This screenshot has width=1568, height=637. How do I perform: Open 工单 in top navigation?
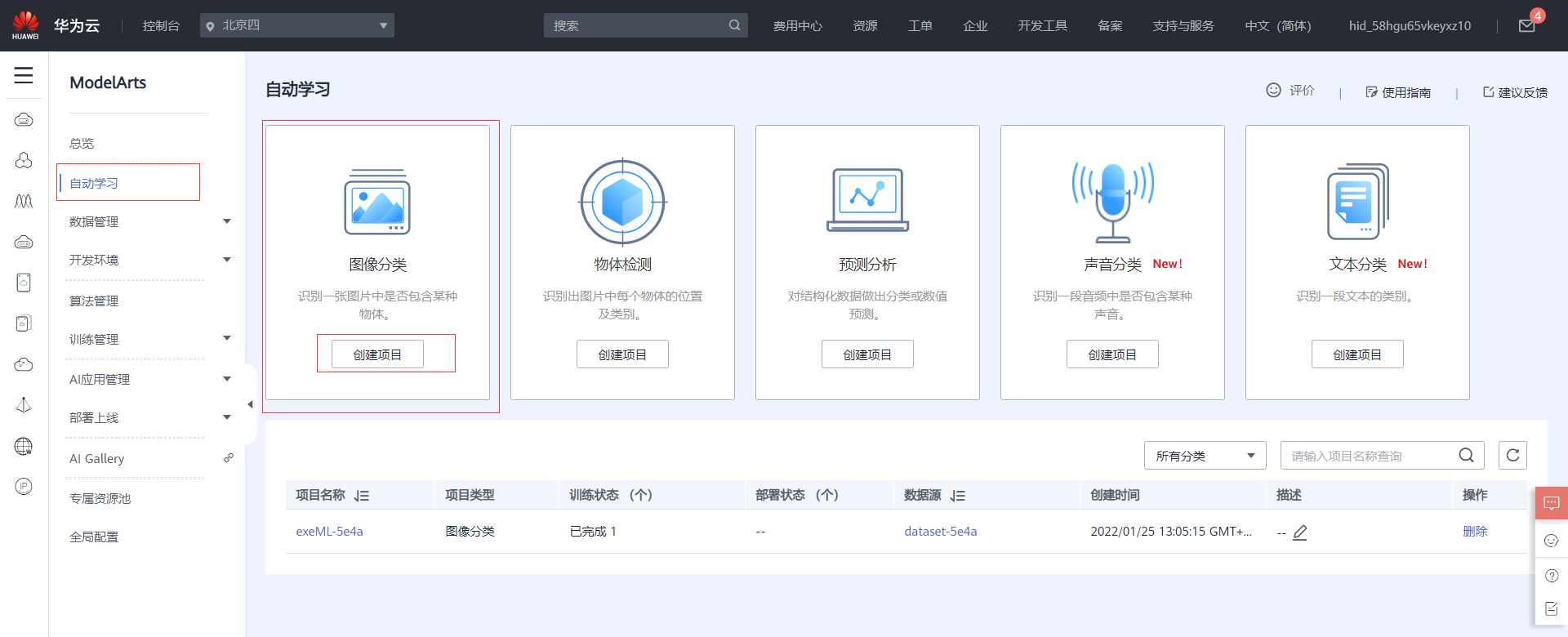[x=920, y=26]
